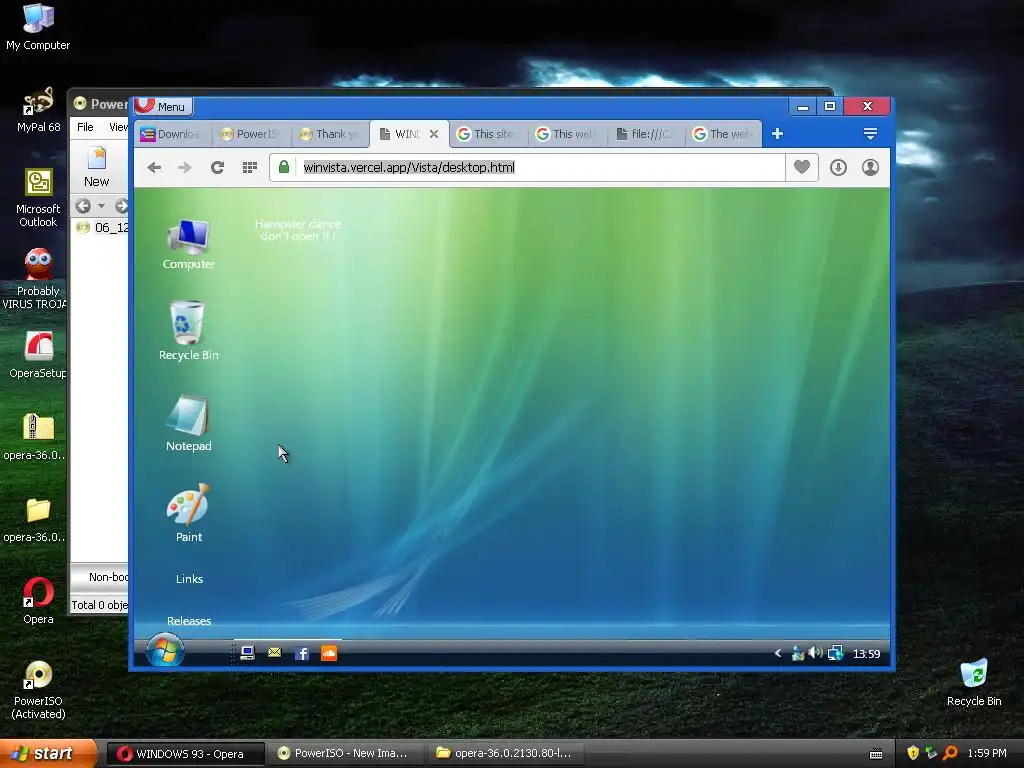Open the Vista Recycle Bin icon
Viewport: 1024px width, 768px height.
[188, 330]
